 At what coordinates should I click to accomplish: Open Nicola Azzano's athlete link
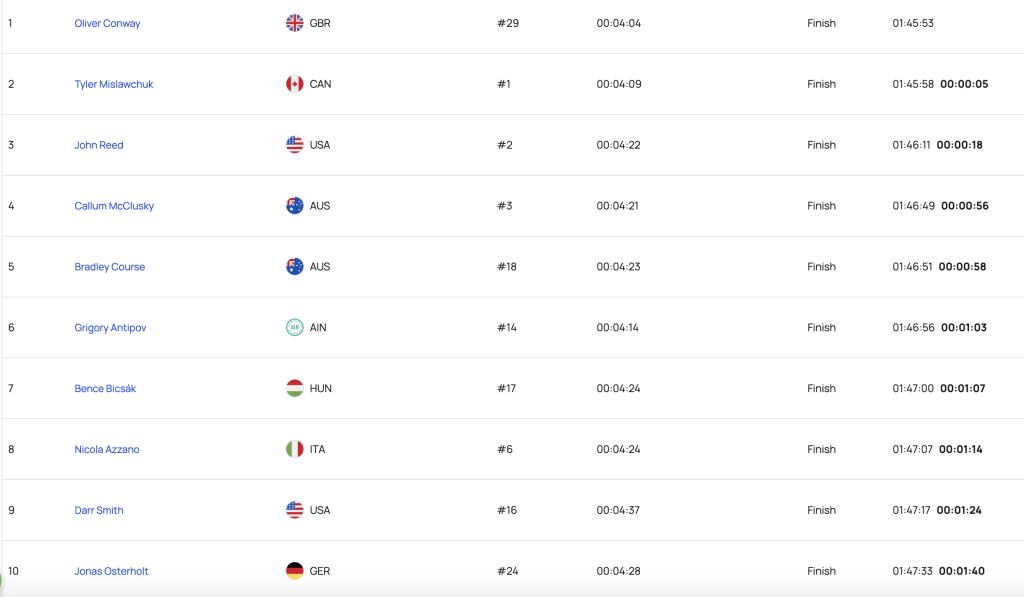pyautogui.click(x=107, y=449)
